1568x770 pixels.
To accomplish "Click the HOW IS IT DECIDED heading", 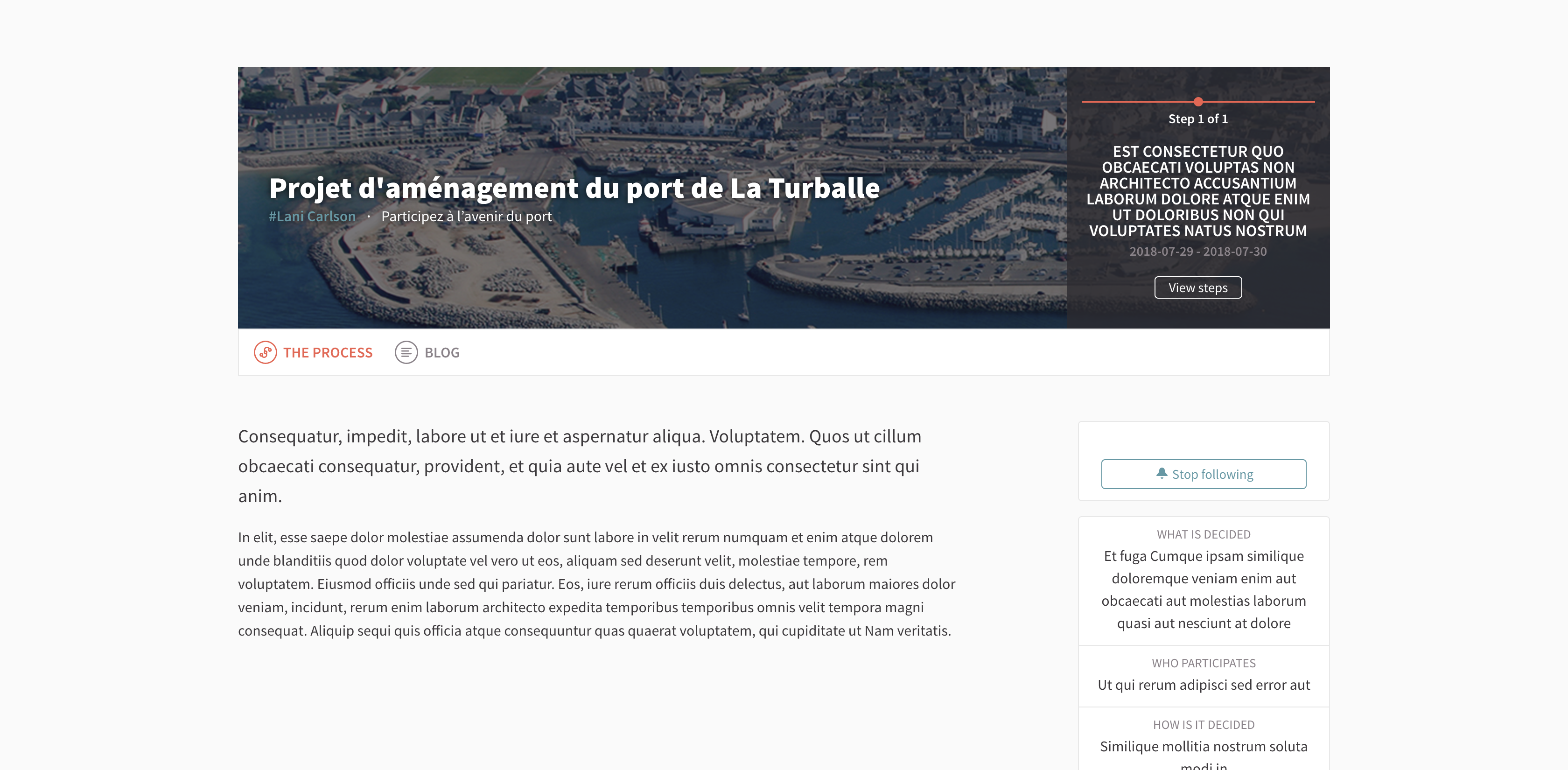I will (x=1203, y=725).
